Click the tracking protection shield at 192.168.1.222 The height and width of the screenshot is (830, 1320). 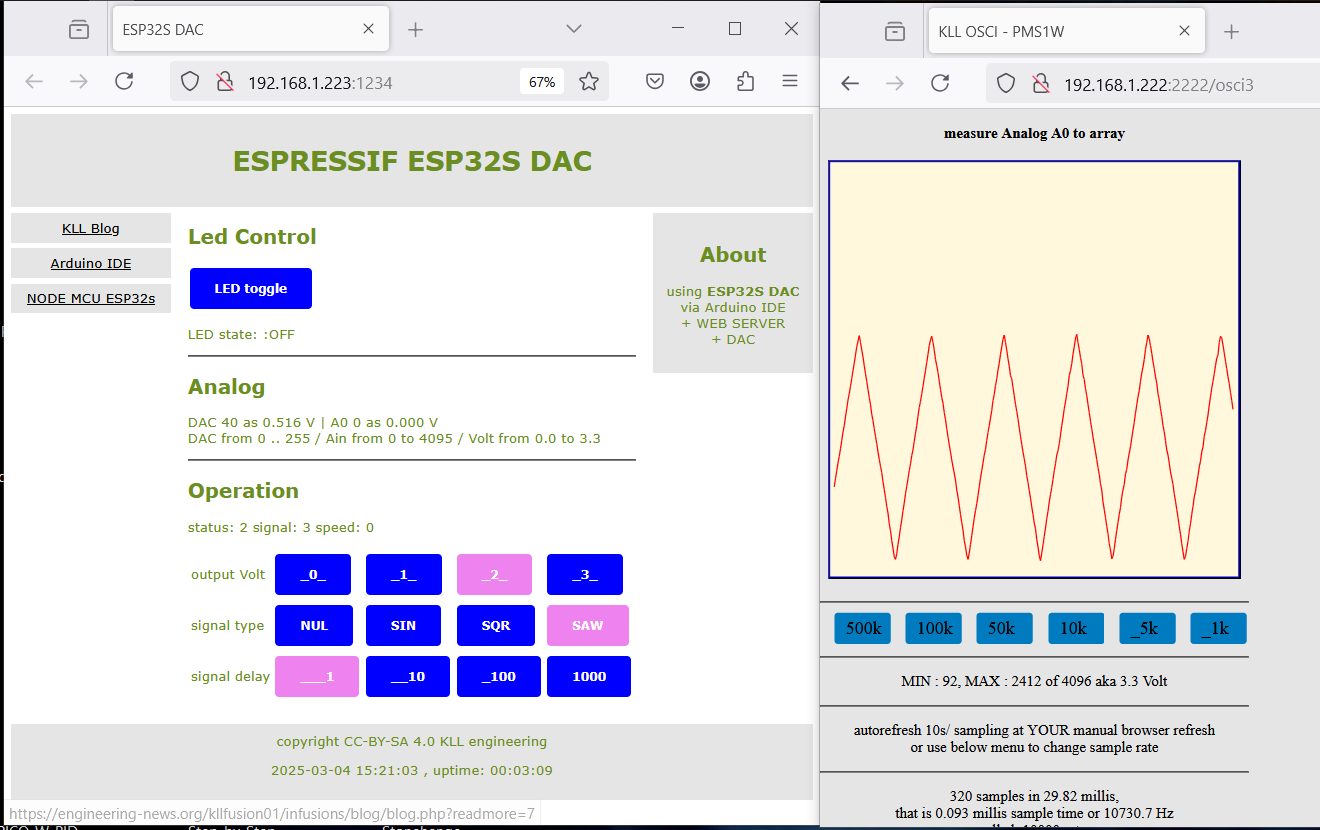[x=1007, y=84]
